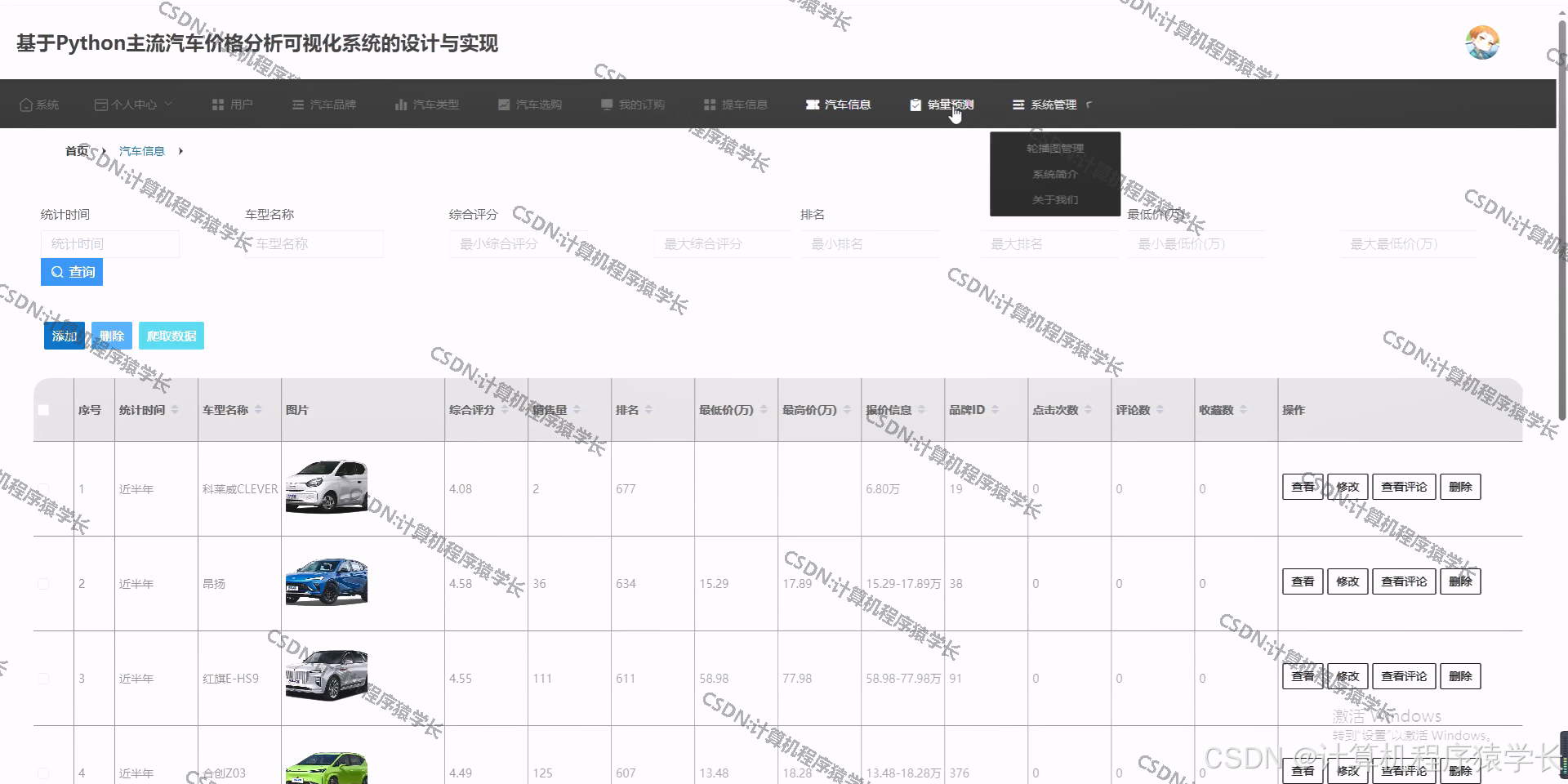Click the clipboard icon beside 销量预测
The height and width of the screenshot is (784, 1568).
(x=915, y=105)
